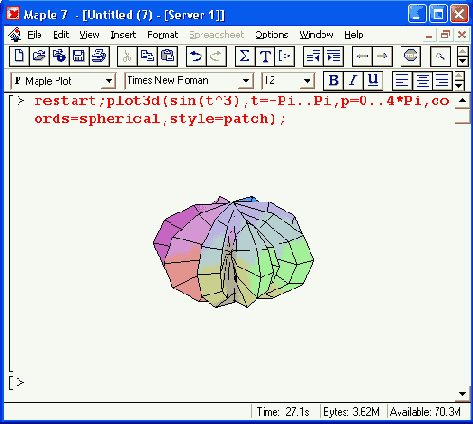Click the Paste clipboard icon

[x=168, y=56]
